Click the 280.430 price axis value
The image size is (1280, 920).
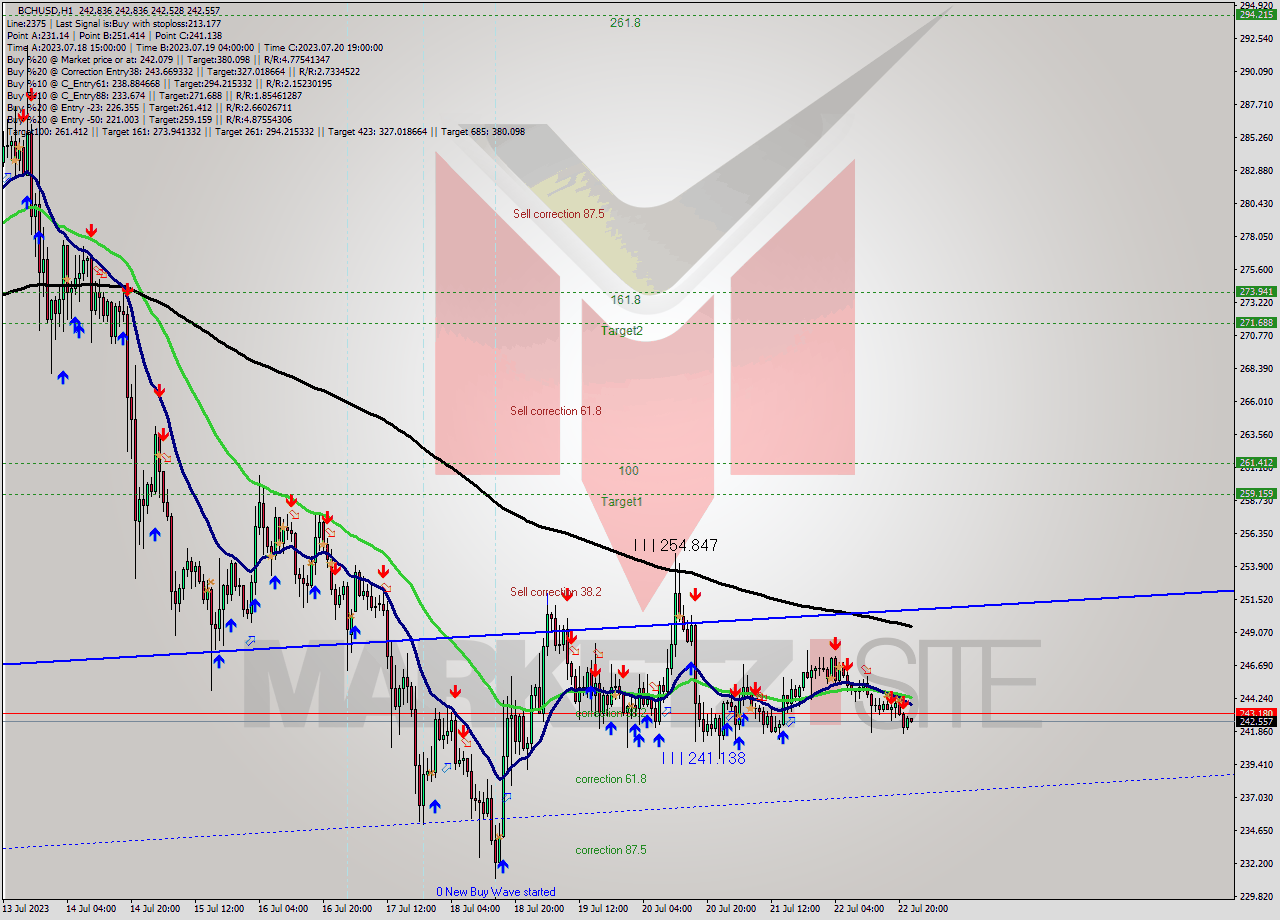coord(1256,203)
